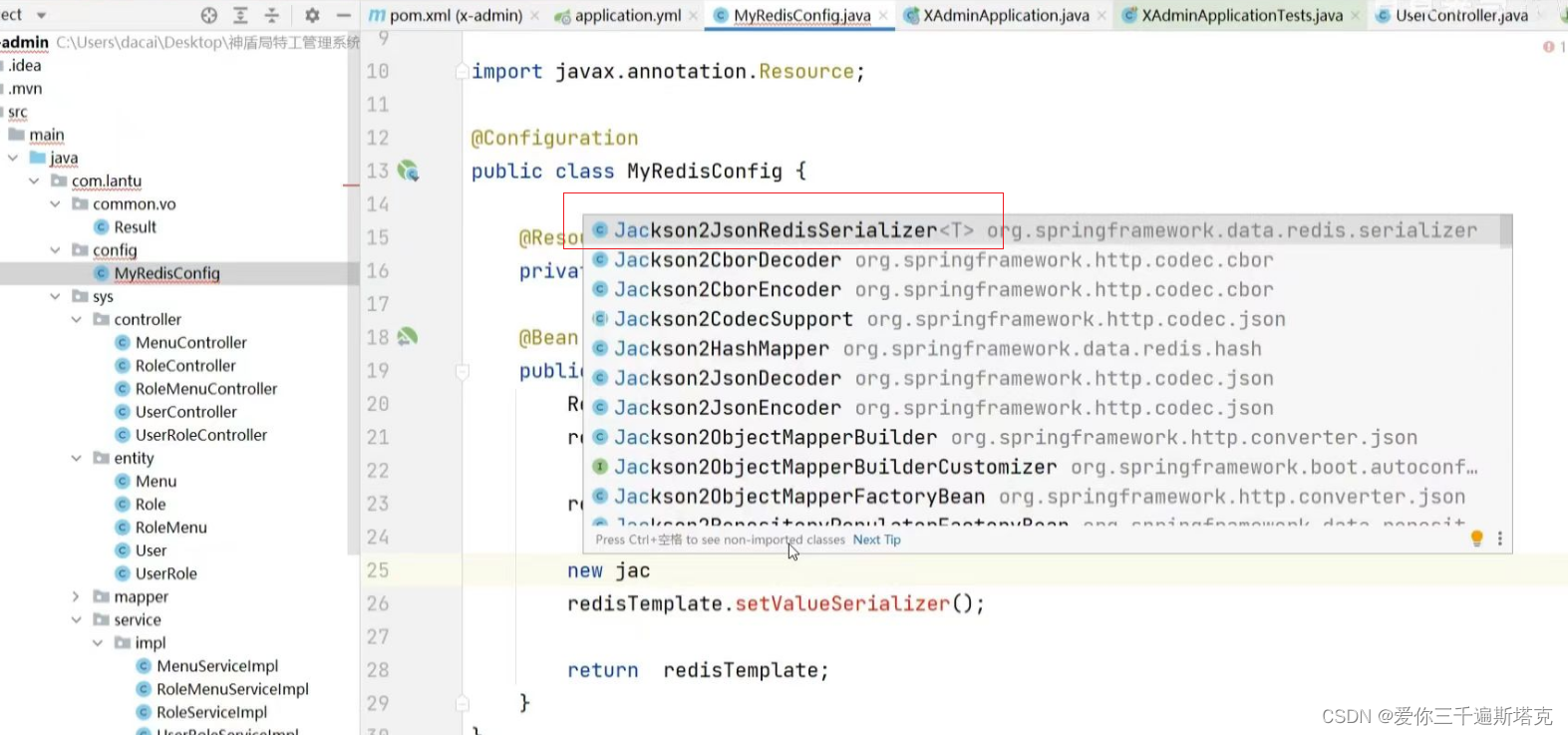Collapse the com.lantu package
The image size is (1568, 735).
[x=34, y=181]
